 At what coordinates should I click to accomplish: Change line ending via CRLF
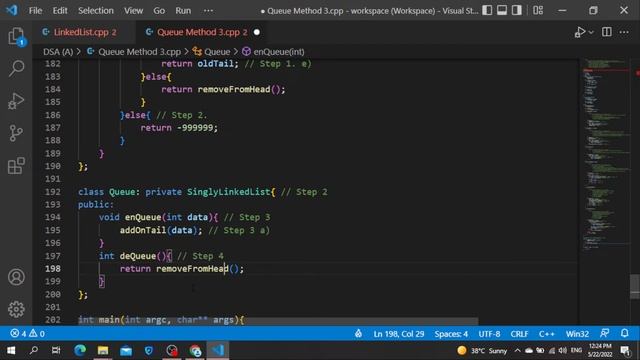[x=519, y=334]
